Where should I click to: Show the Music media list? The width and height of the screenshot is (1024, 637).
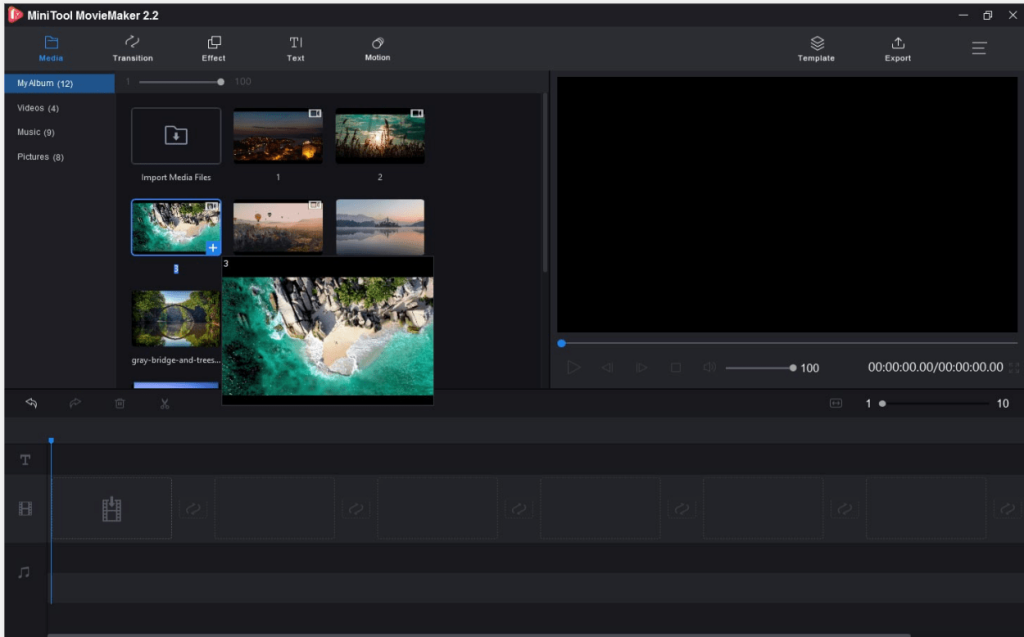point(36,132)
